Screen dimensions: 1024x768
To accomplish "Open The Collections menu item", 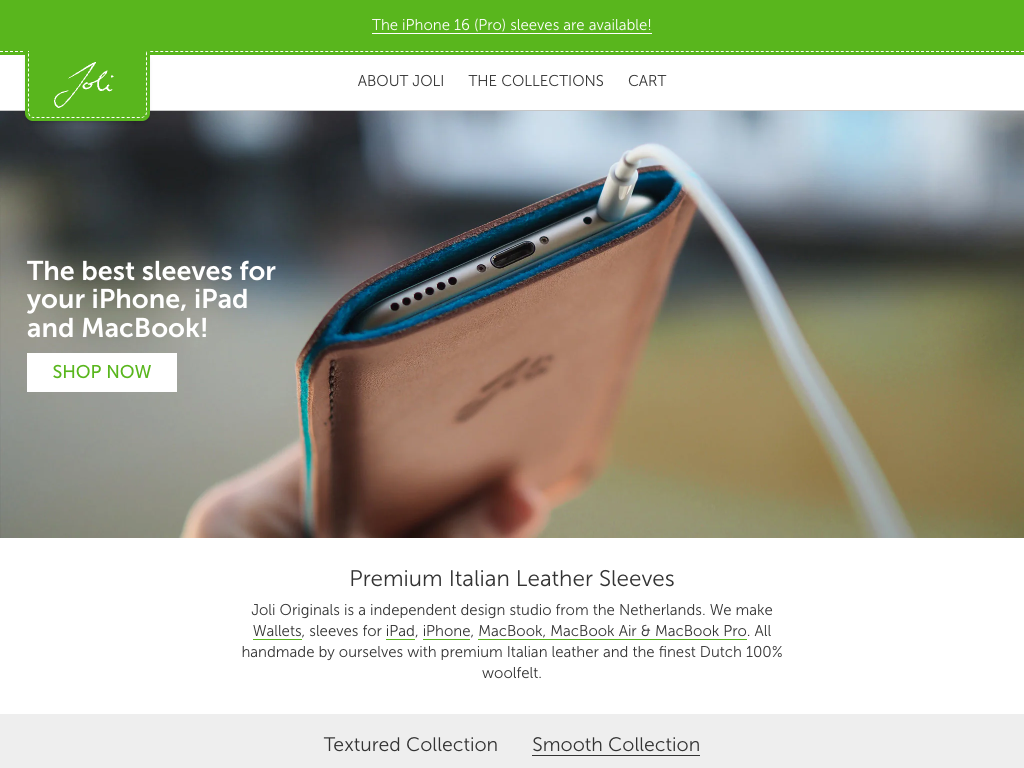I will [x=536, y=81].
